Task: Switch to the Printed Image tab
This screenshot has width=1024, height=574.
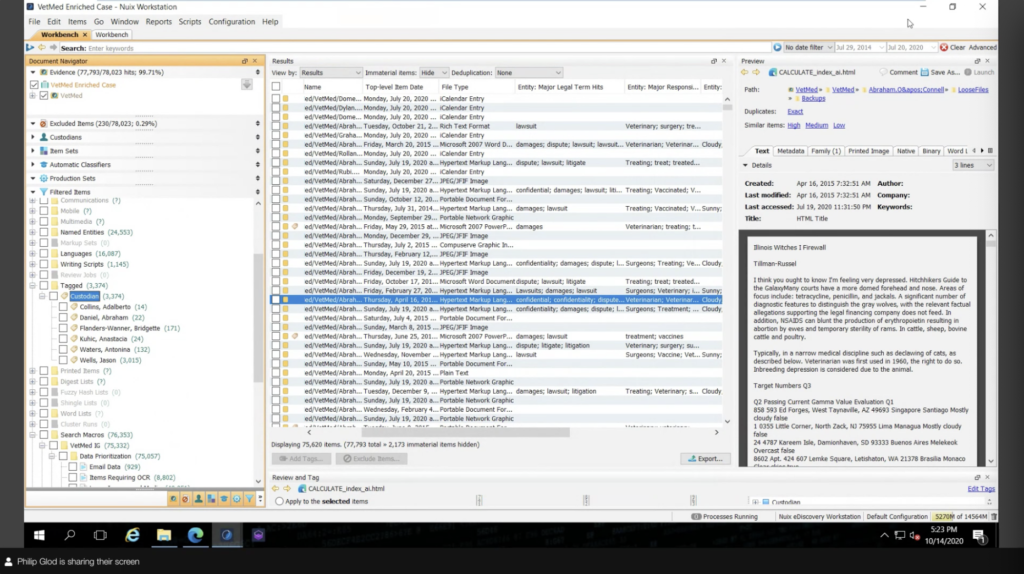Action: coord(869,151)
